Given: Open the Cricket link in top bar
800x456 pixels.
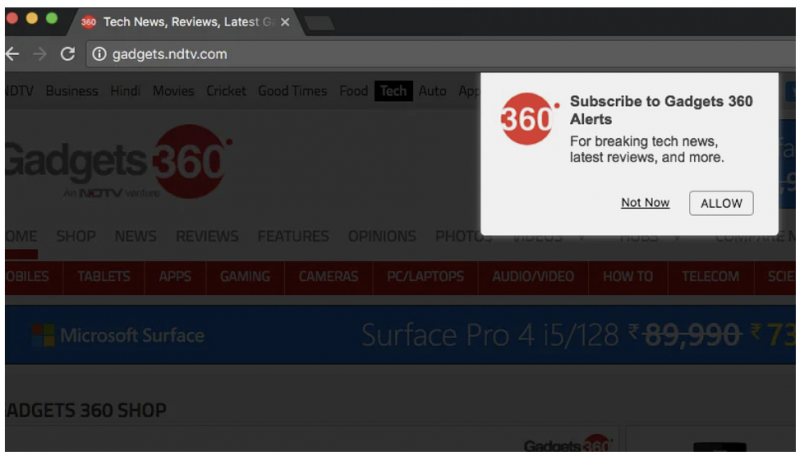Looking at the screenshot, I should pos(226,91).
